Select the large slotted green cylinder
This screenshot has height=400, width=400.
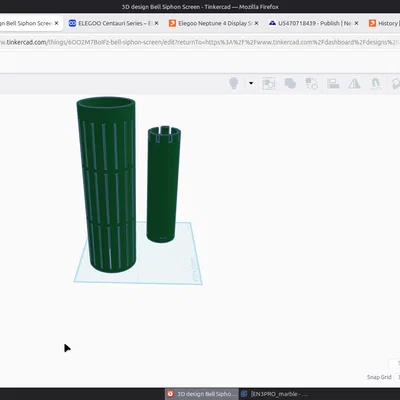(x=107, y=185)
